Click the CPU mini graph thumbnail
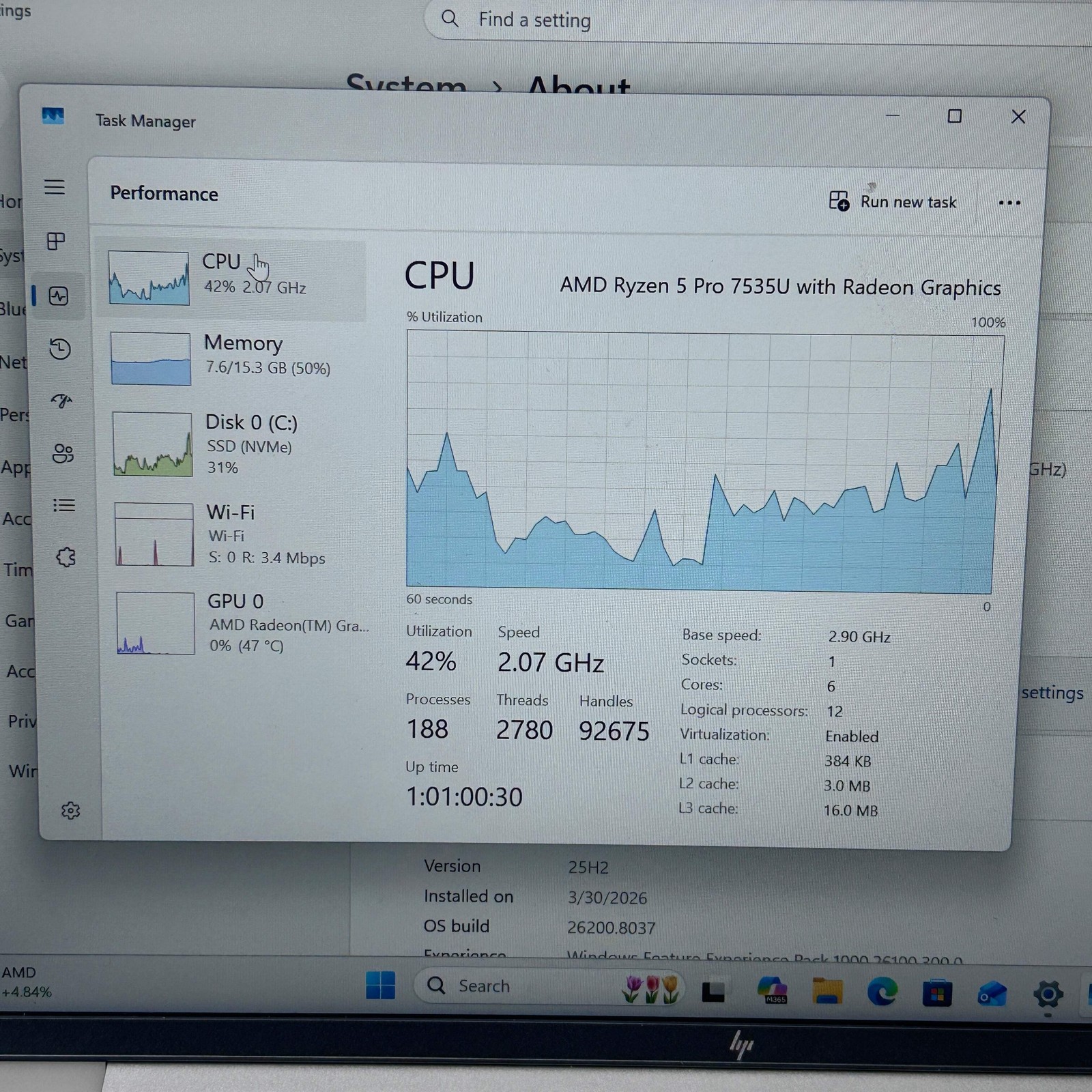1092x1092 pixels. pyautogui.click(x=149, y=278)
